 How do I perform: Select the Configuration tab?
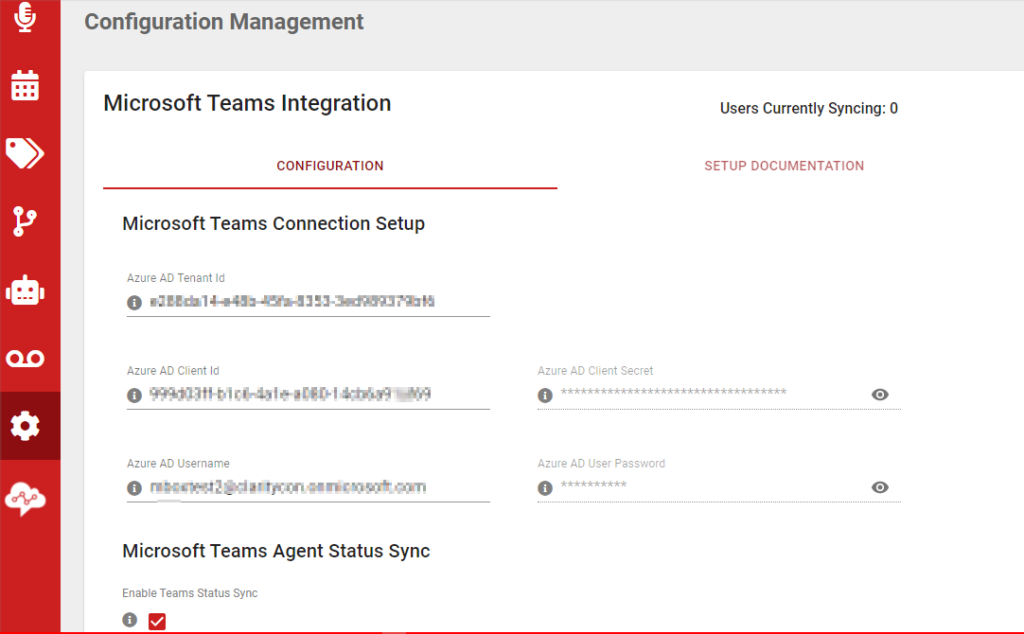[330, 165]
